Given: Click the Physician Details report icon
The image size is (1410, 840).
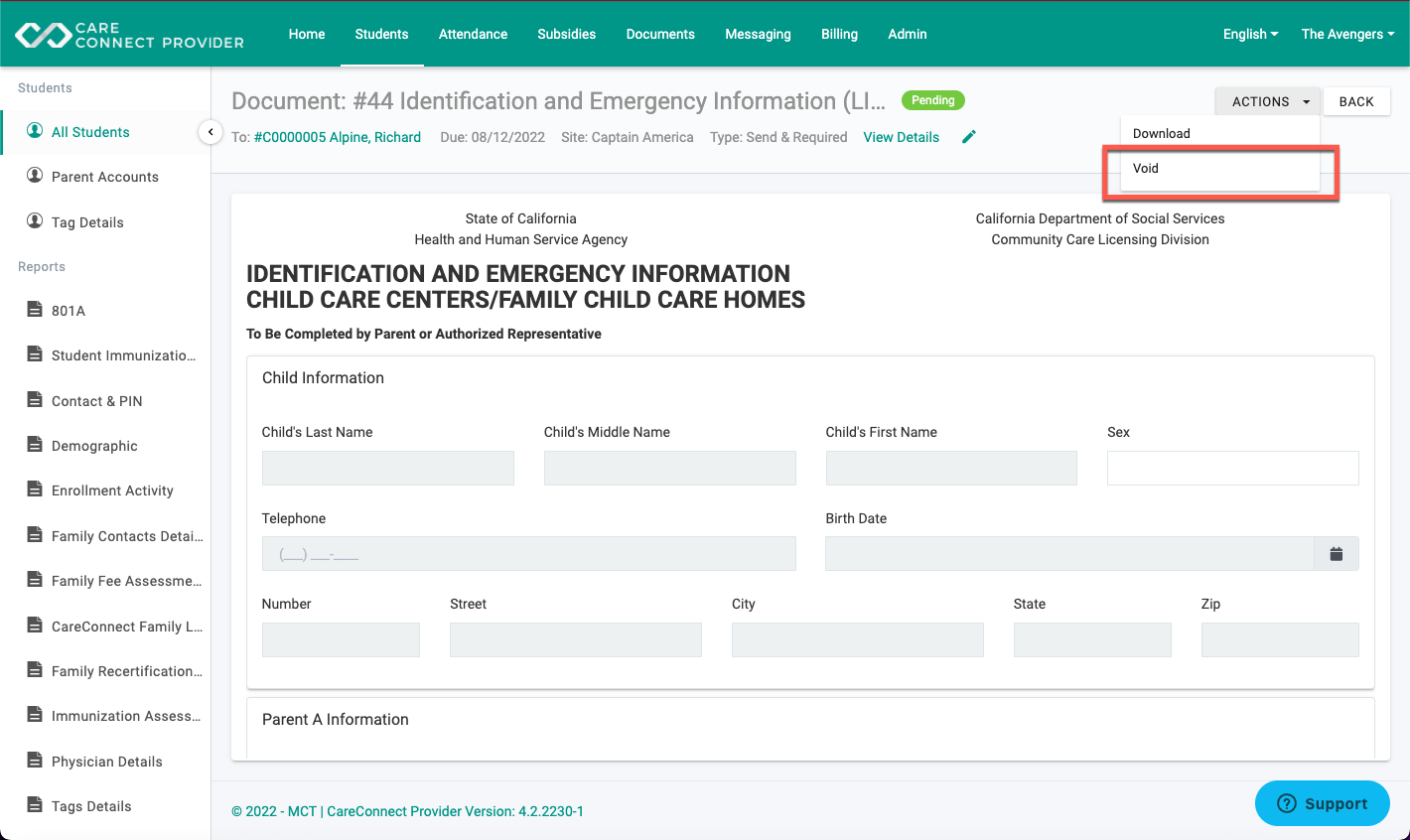Looking at the screenshot, I should [x=35, y=761].
